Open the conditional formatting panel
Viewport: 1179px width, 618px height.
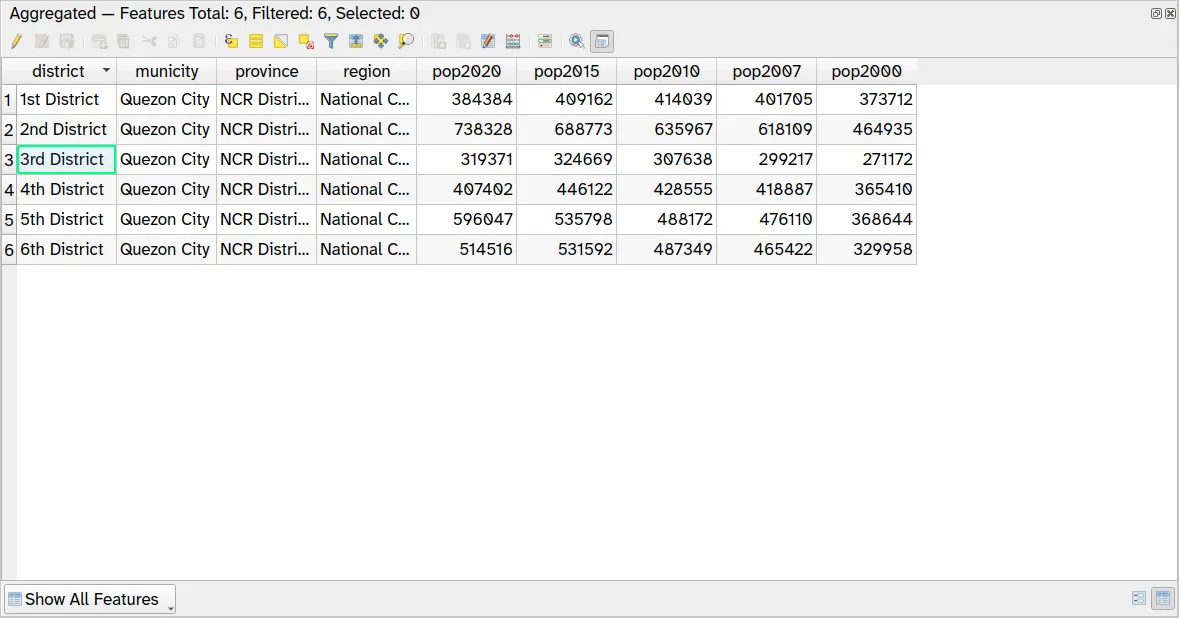544,41
